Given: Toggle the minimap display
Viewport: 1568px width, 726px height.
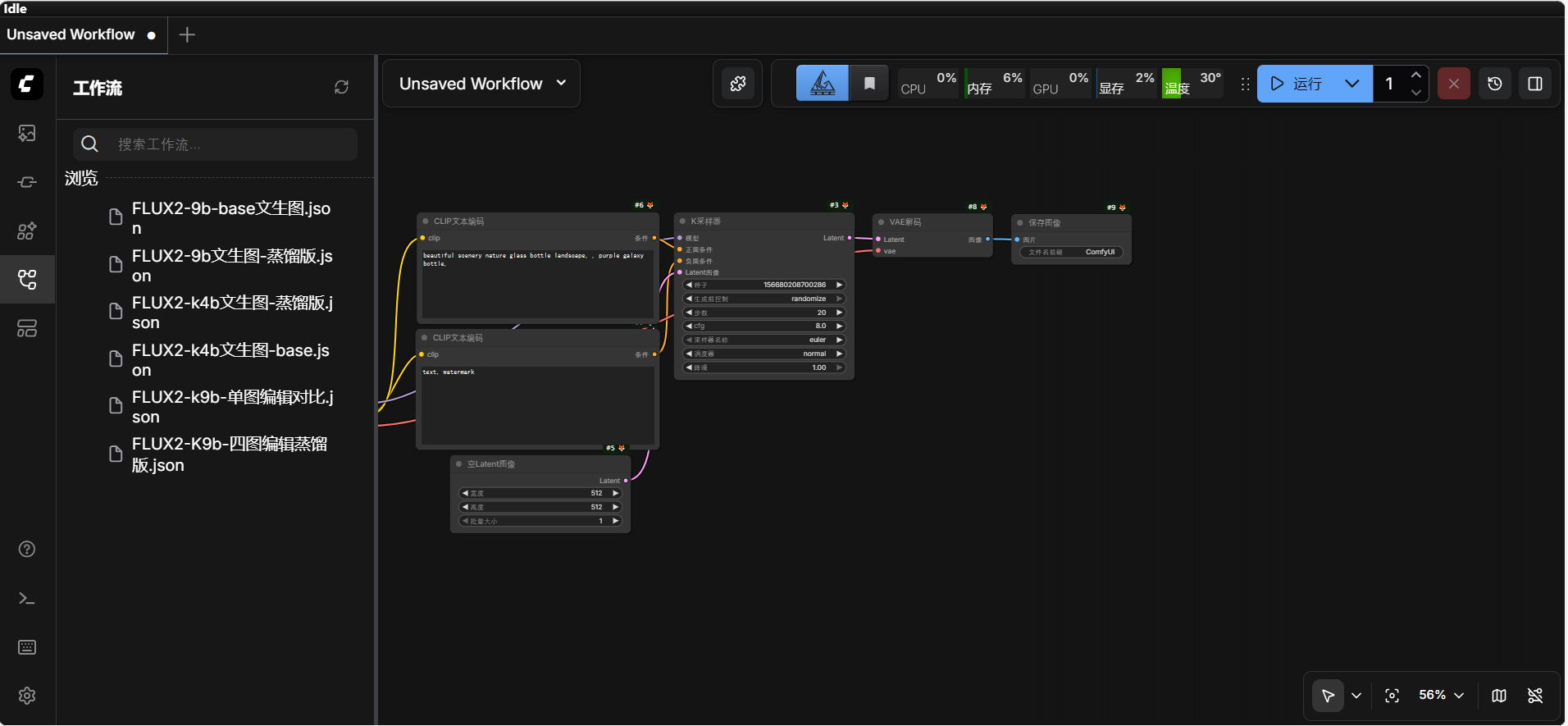Looking at the screenshot, I should (1499, 696).
